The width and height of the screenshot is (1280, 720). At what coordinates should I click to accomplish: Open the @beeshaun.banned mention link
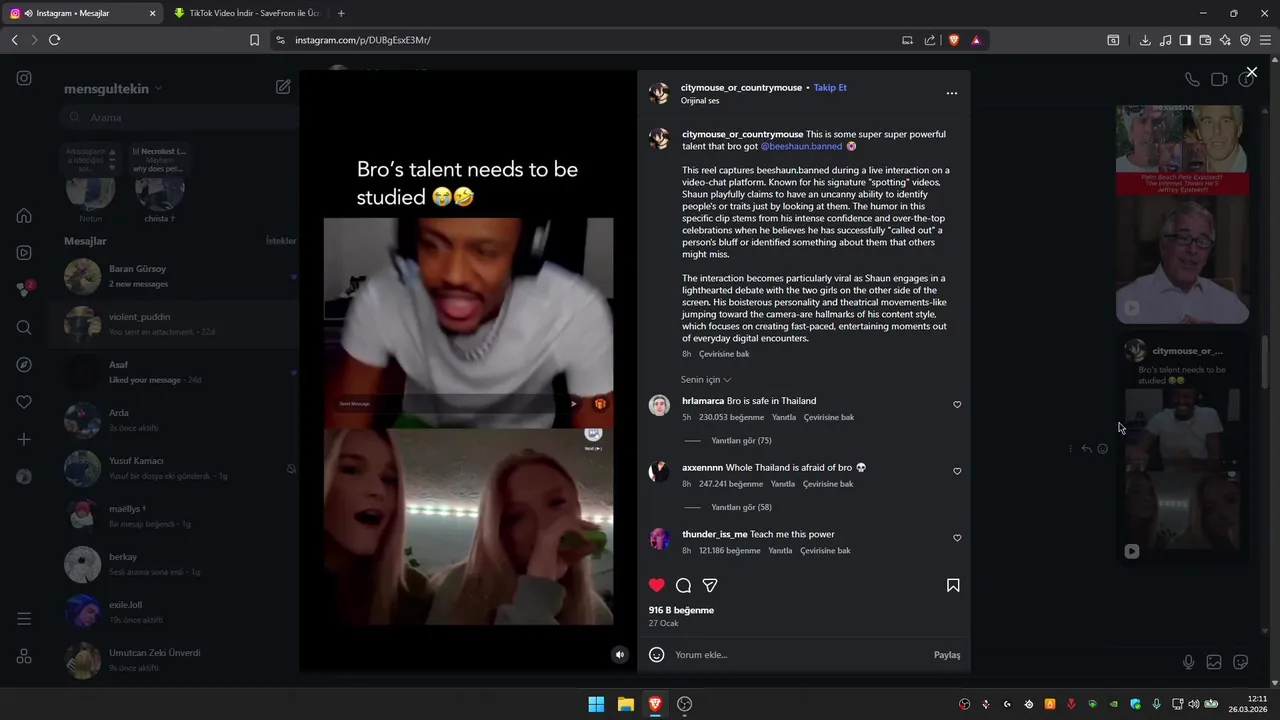[801, 146]
